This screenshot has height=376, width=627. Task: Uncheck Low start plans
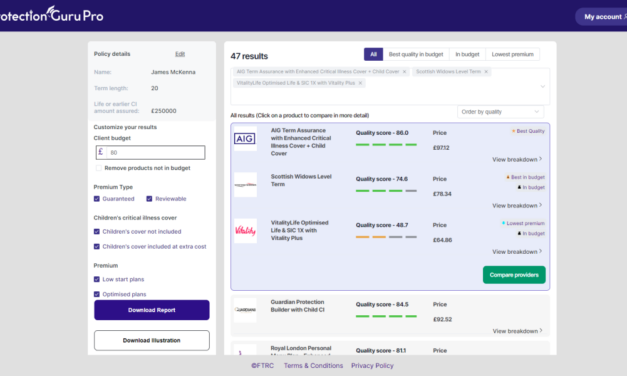(x=97, y=279)
